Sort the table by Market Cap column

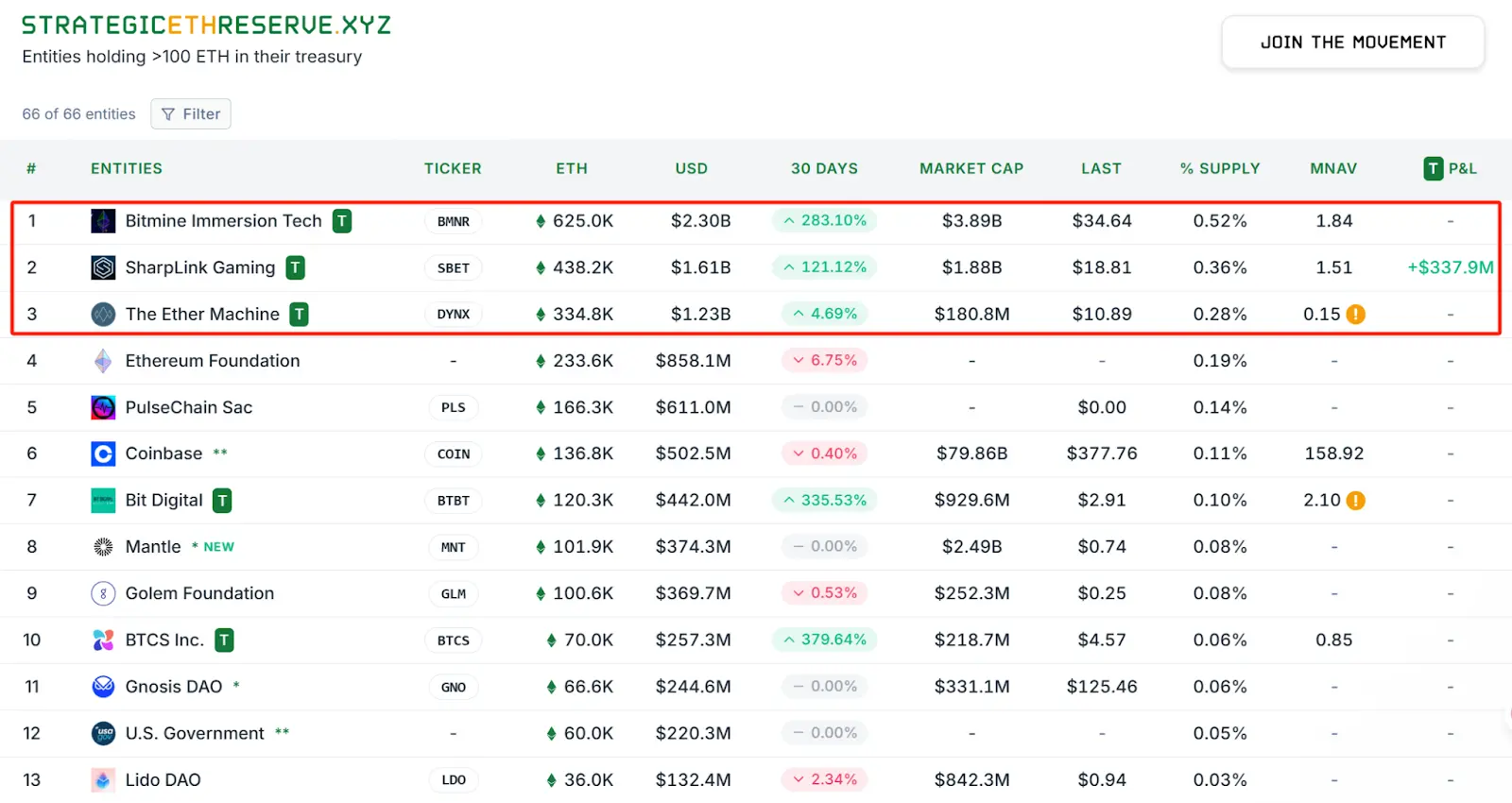tap(971, 168)
